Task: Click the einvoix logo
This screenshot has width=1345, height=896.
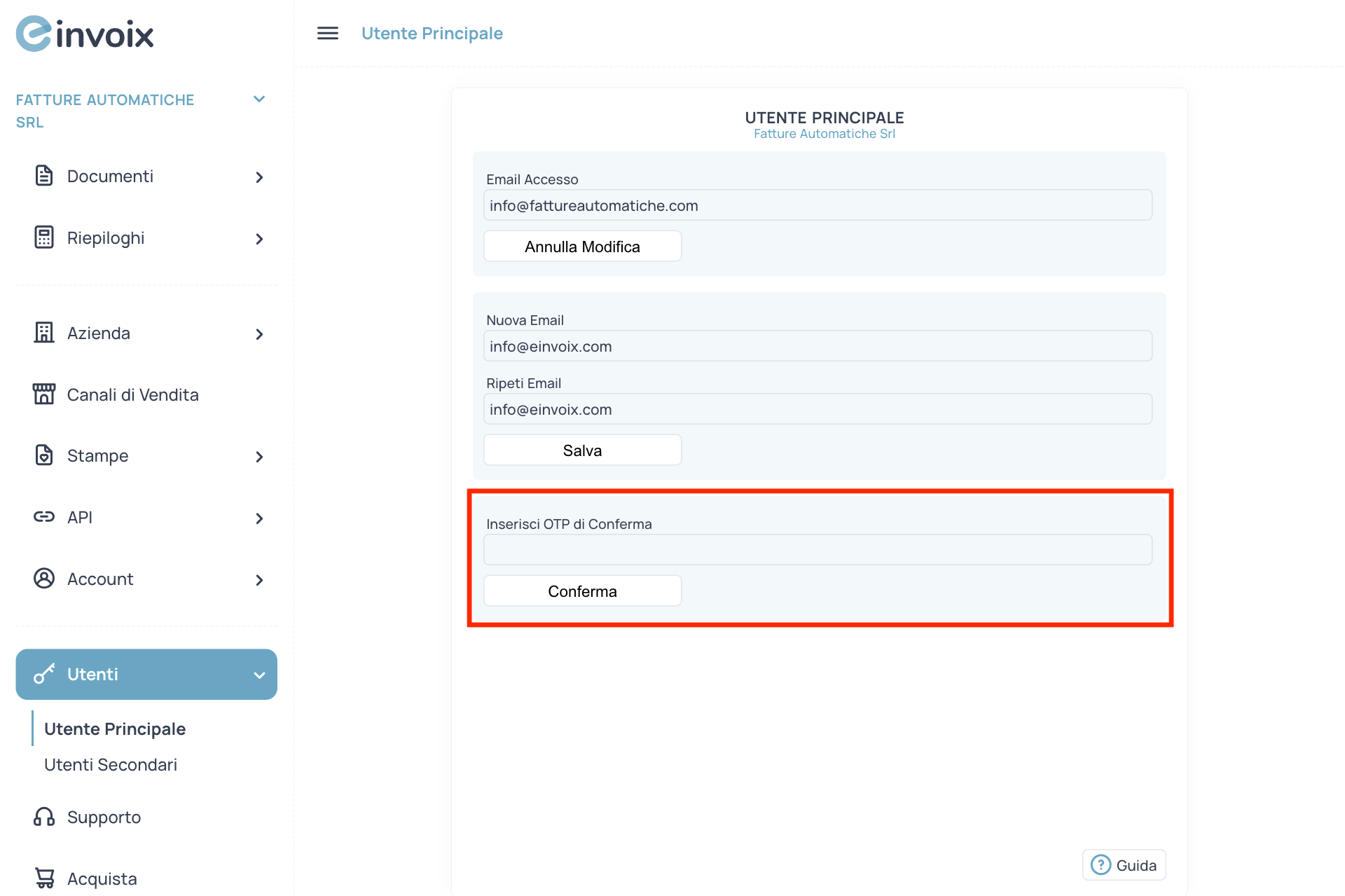Action: click(84, 33)
